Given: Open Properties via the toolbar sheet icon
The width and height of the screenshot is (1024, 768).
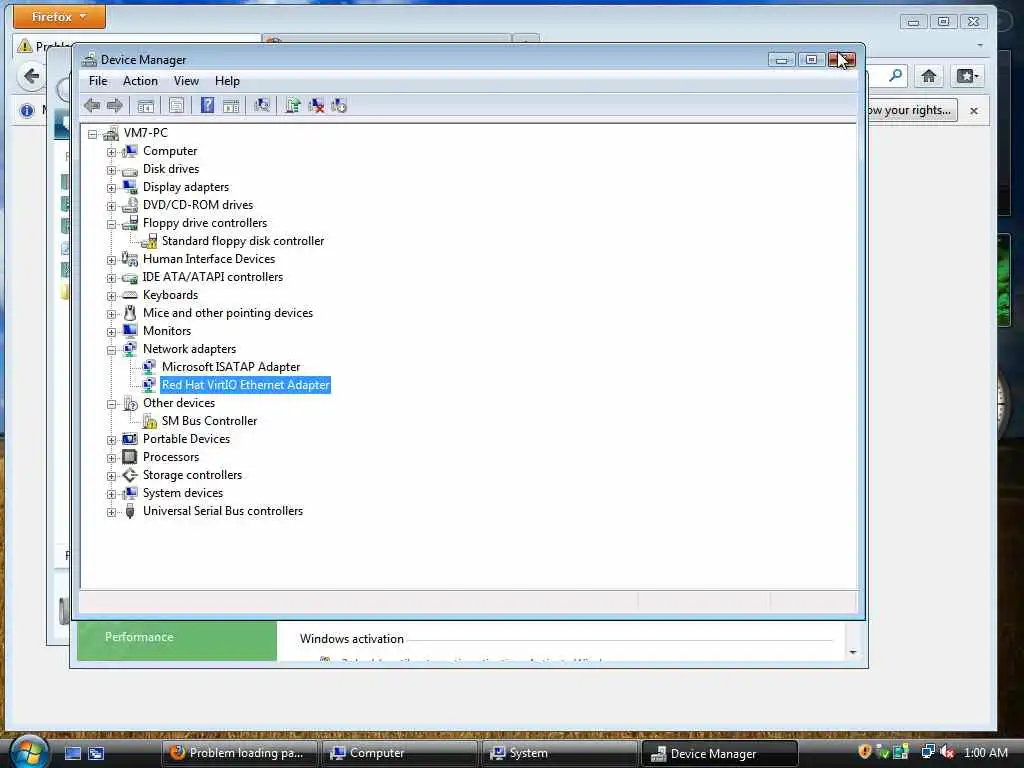Looking at the screenshot, I should pyautogui.click(x=176, y=105).
